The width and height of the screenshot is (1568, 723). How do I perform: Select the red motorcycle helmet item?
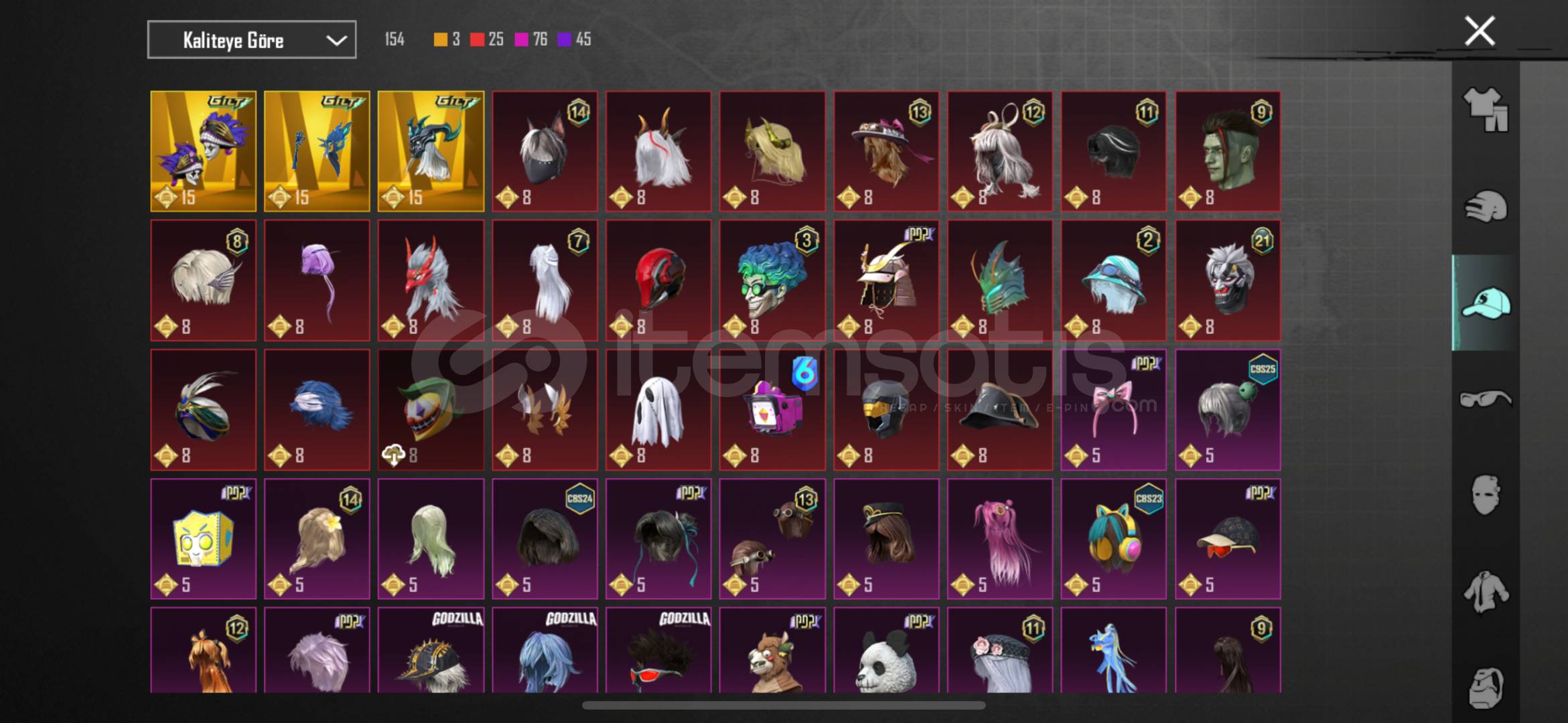point(658,280)
